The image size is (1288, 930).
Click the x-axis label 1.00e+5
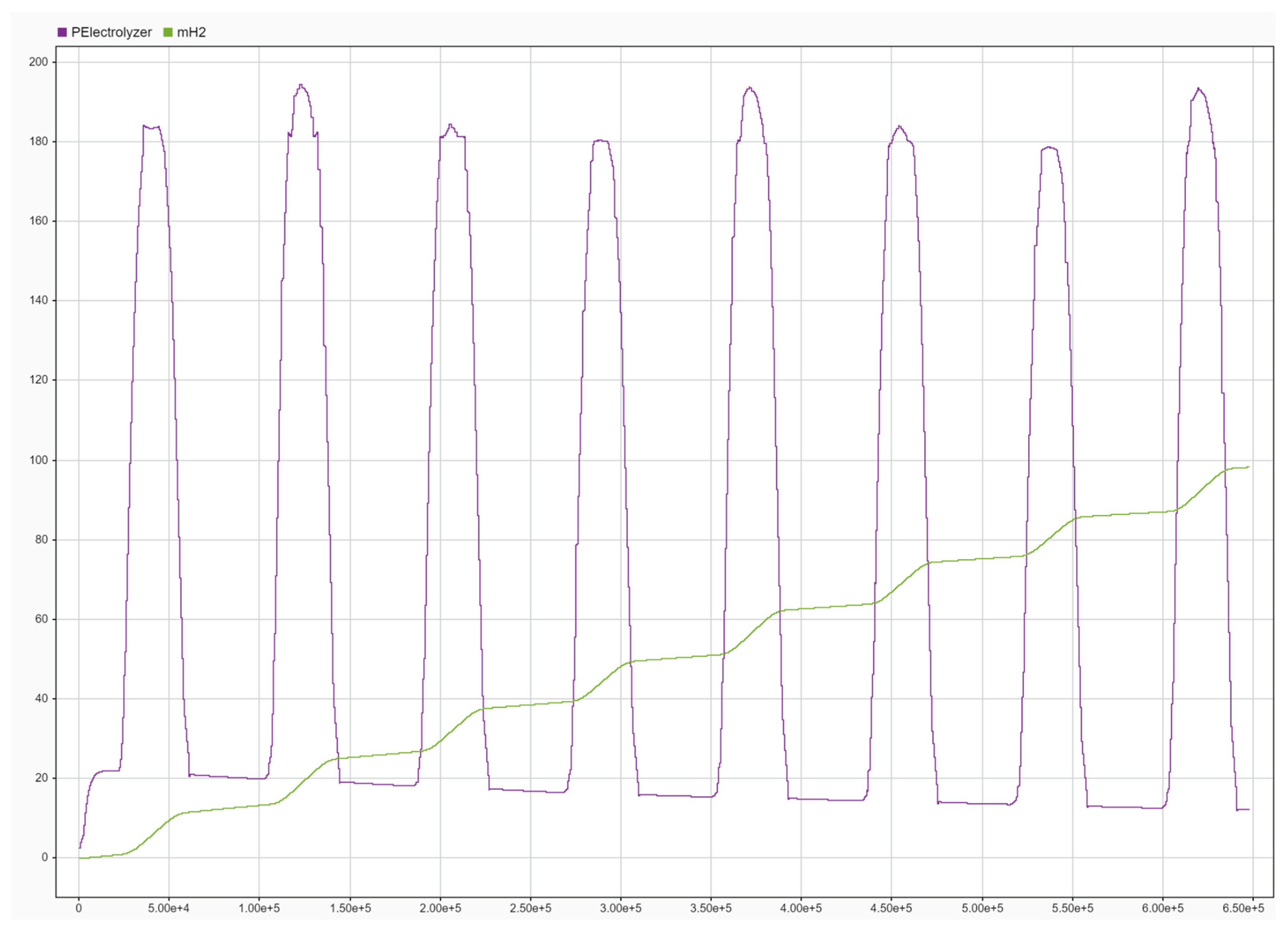[259, 908]
